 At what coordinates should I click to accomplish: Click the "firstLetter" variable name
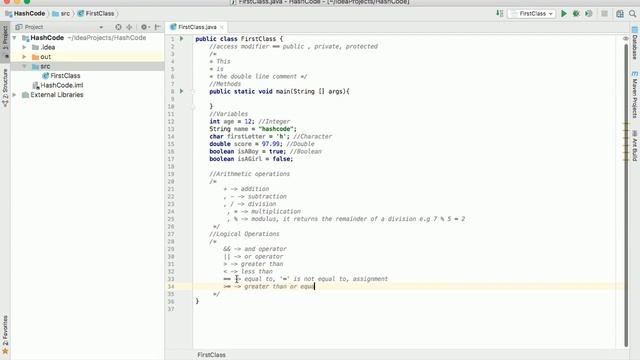[246, 136]
